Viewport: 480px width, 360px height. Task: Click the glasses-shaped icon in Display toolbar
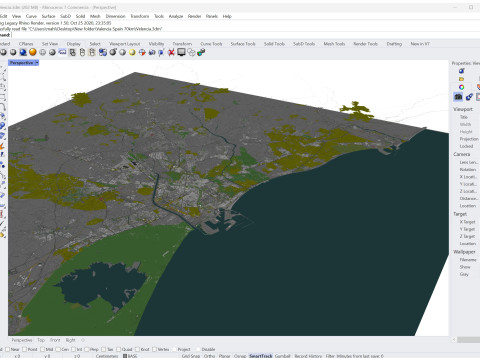(62, 52)
